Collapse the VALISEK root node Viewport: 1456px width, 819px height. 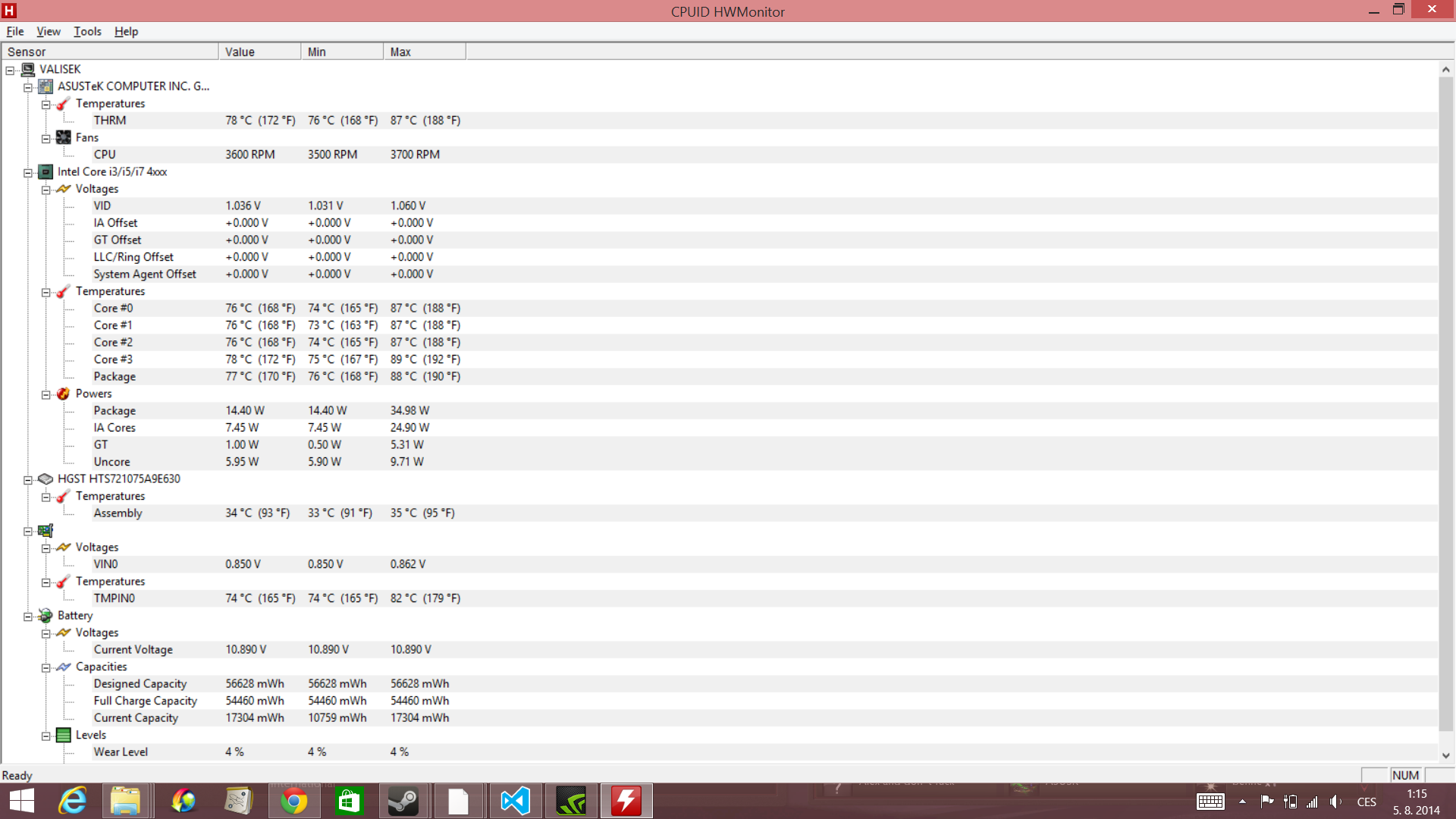click(11, 70)
